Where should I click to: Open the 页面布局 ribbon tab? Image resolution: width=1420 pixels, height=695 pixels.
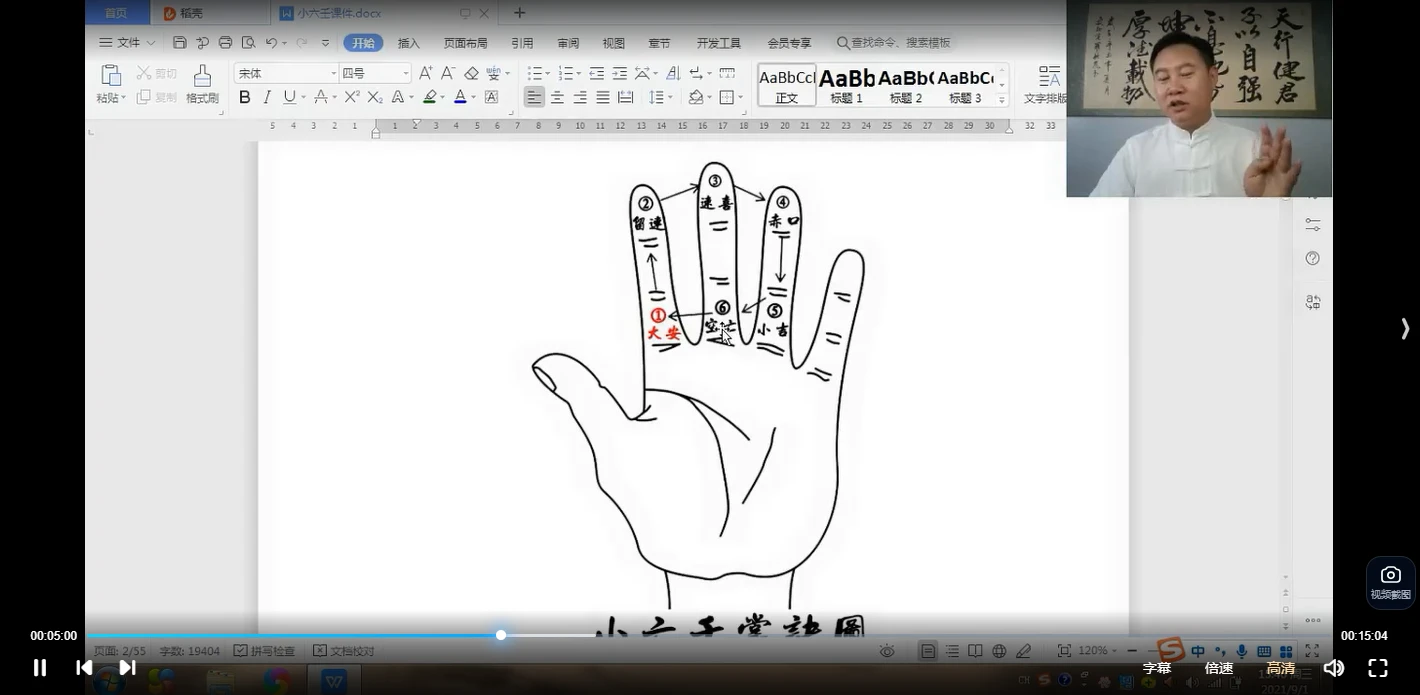(x=466, y=43)
